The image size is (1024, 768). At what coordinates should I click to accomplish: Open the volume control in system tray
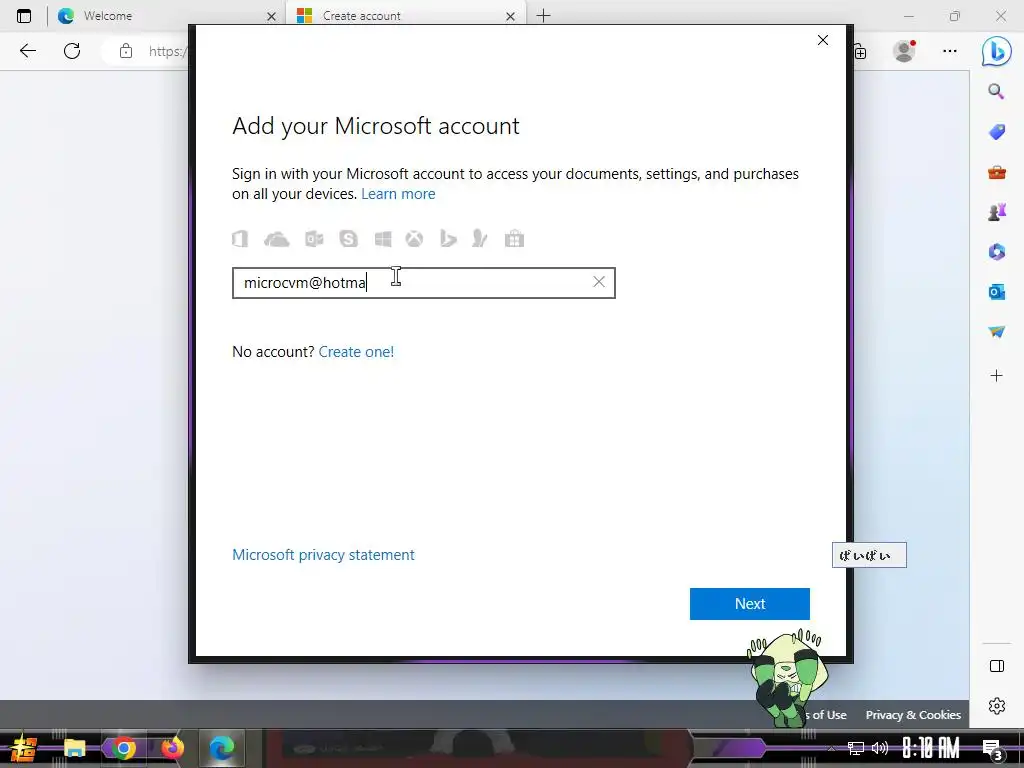pyautogui.click(x=880, y=748)
